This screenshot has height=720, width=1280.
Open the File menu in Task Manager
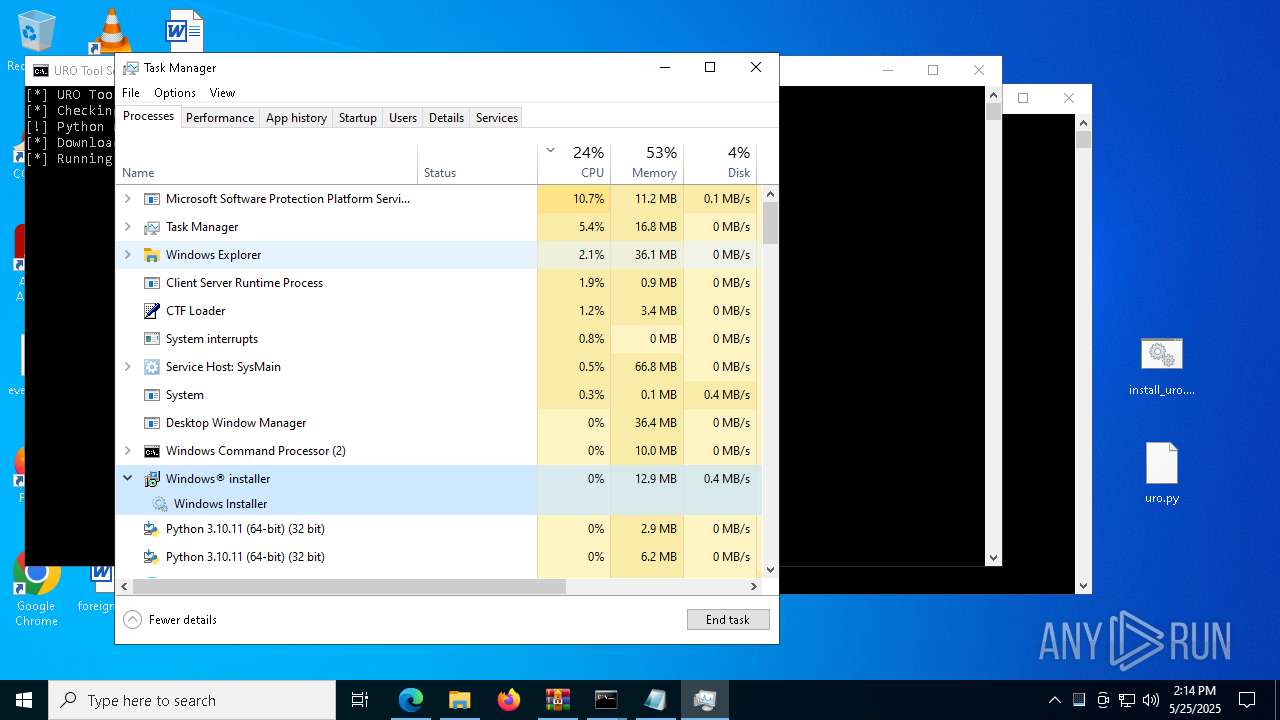pyautogui.click(x=131, y=93)
